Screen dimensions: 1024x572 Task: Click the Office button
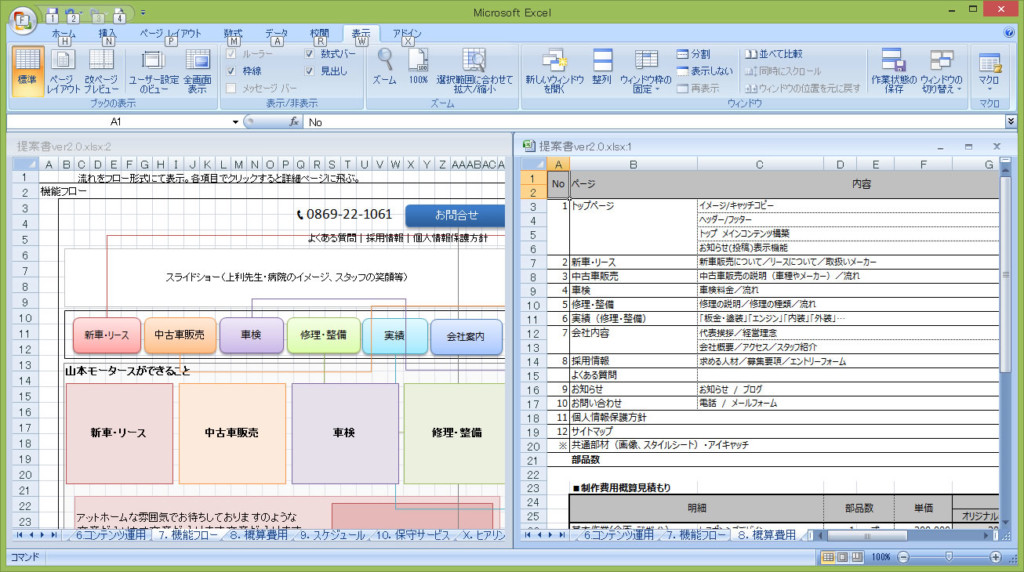[x=23, y=20]
